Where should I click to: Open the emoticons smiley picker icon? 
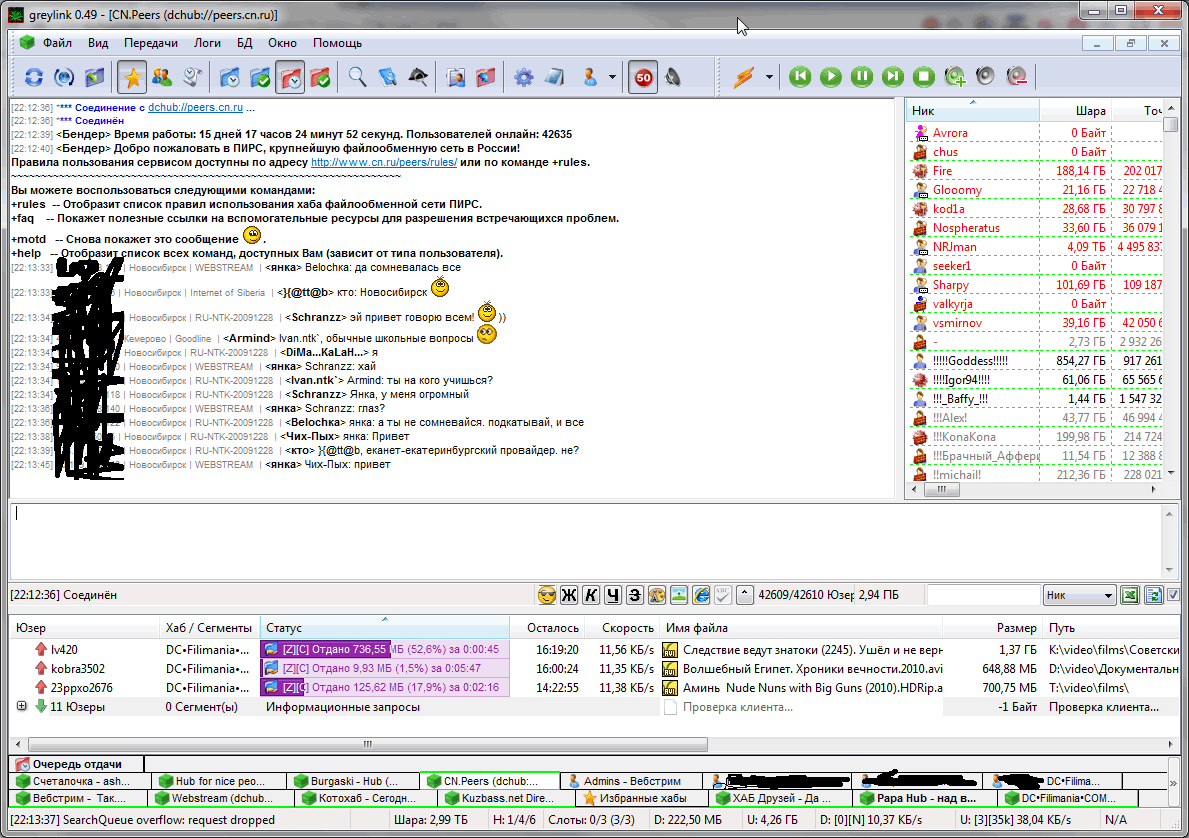click(x=546, y=595)
